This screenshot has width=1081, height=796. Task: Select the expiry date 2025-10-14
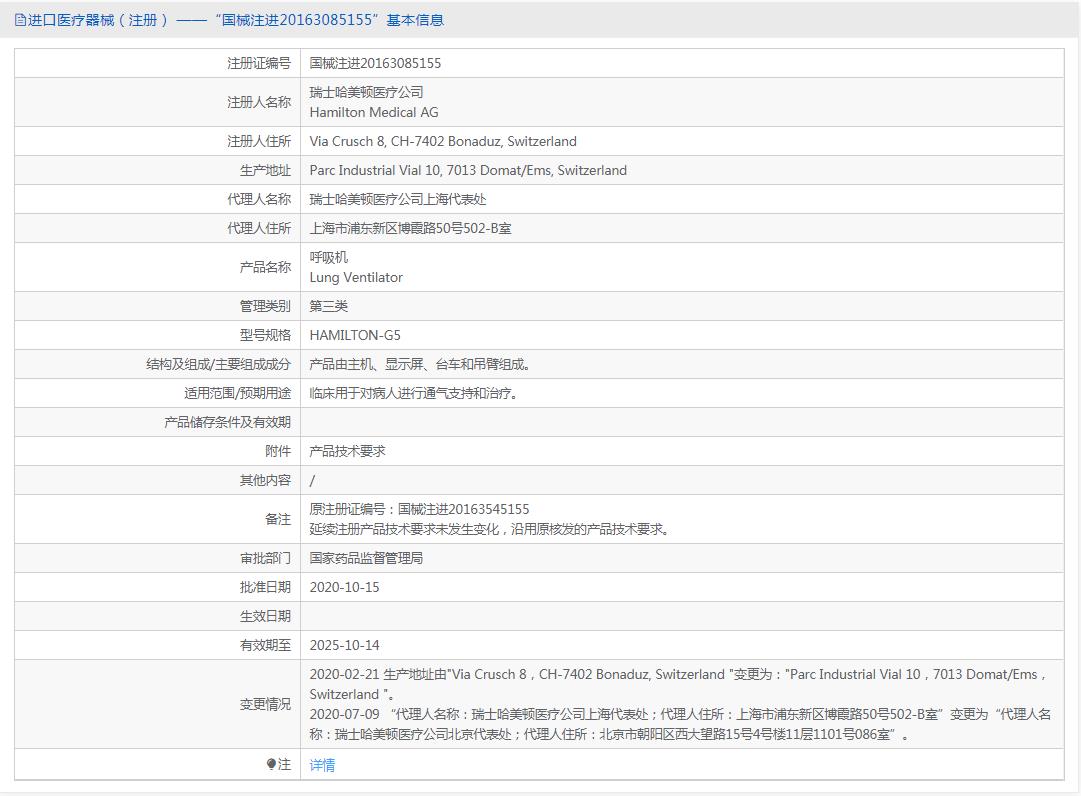[345, 645]
